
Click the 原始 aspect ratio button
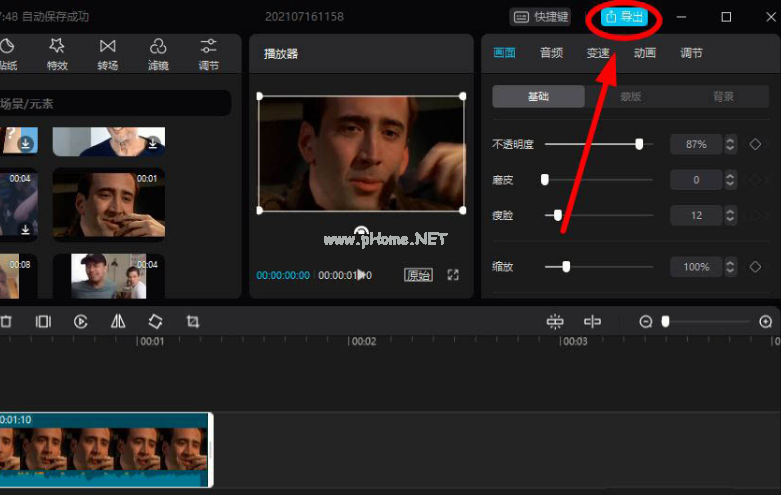tap(418, 275)
